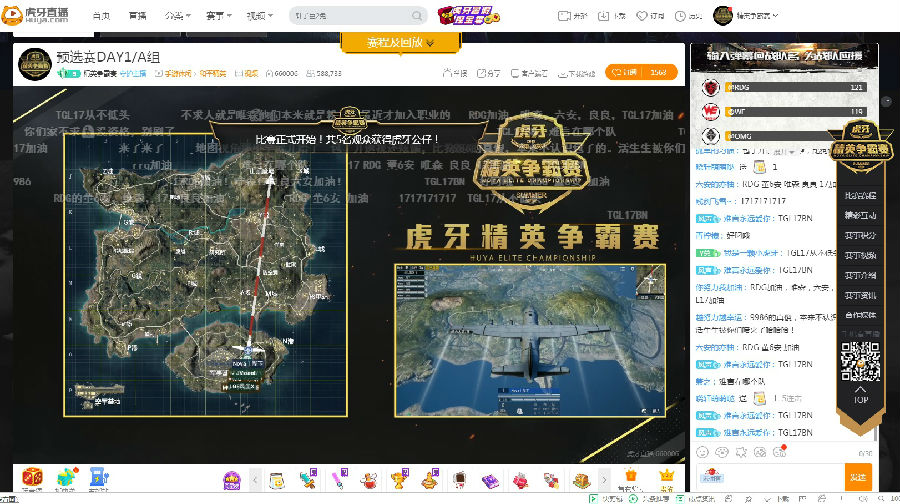900x504 pixels.
Task: Send chat with orange 发送 button
Action: (858, 477)
